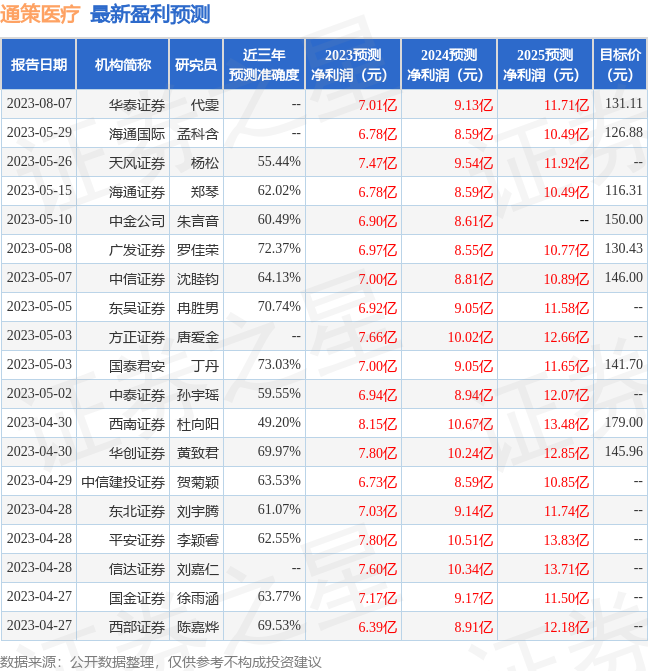Select target price 131.11

624,104
